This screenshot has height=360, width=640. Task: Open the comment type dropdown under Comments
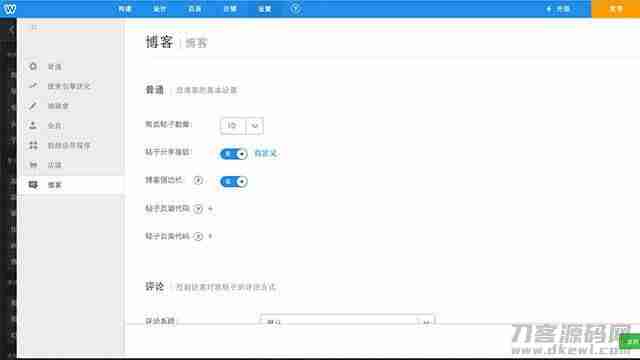(347, 320)
